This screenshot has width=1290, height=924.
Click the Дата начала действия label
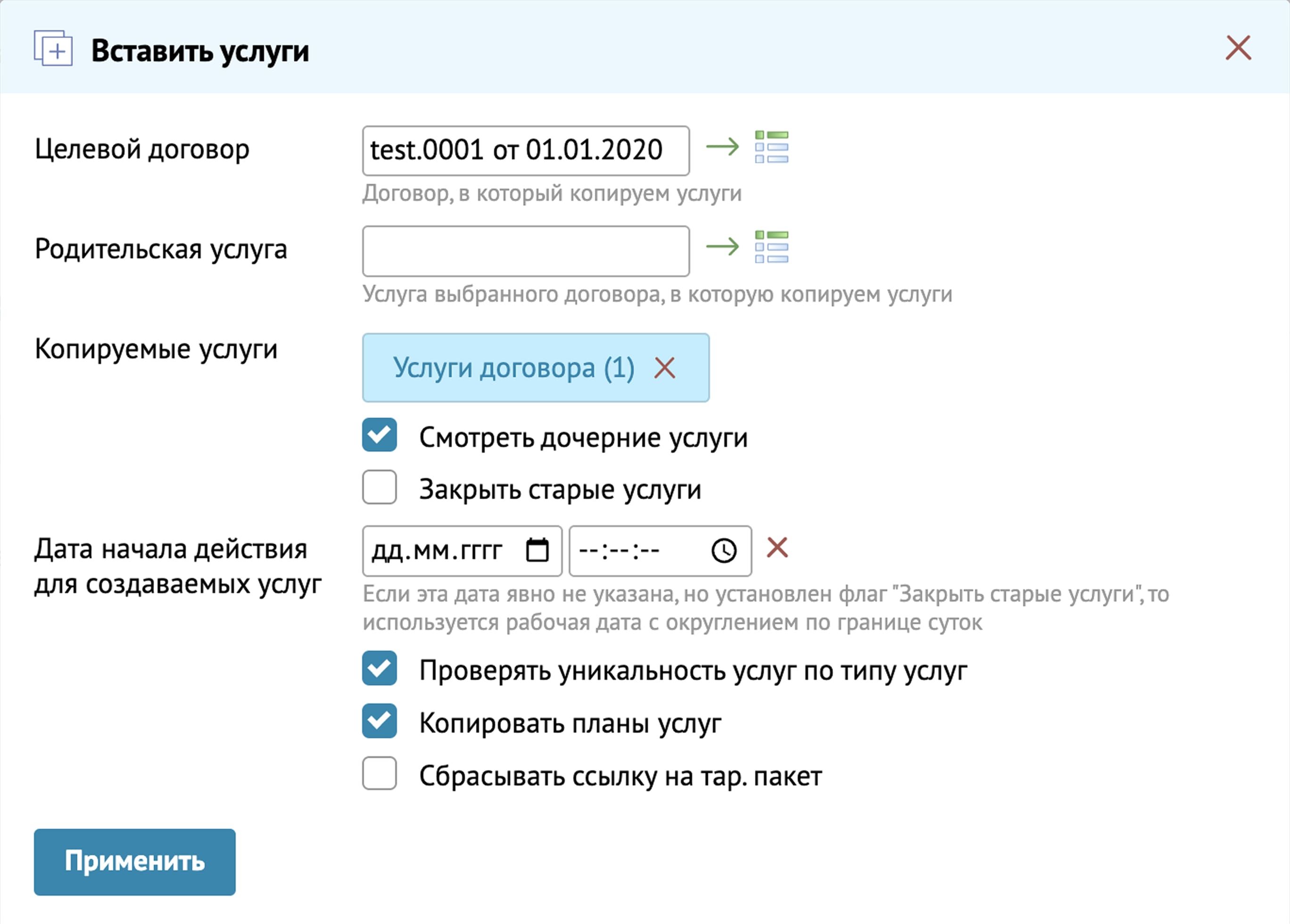[x=178, y=566]
